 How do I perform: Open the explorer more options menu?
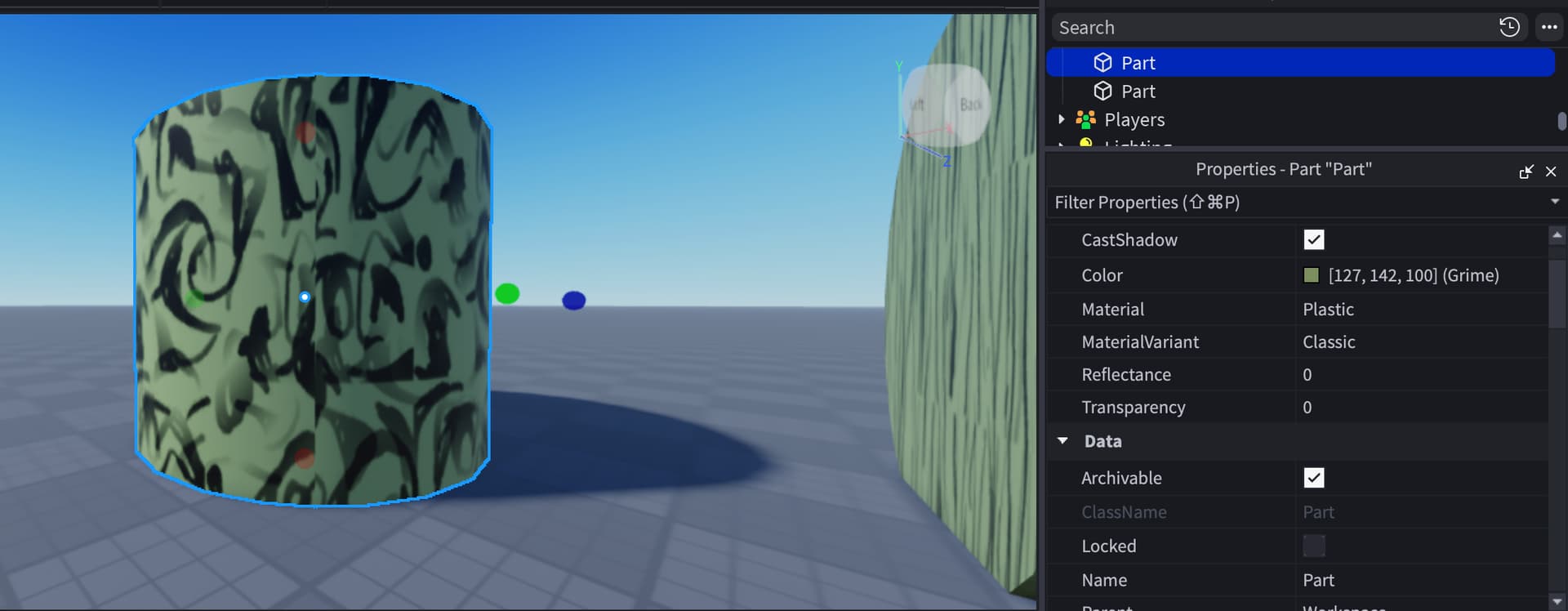click(x=1549, y=27)
